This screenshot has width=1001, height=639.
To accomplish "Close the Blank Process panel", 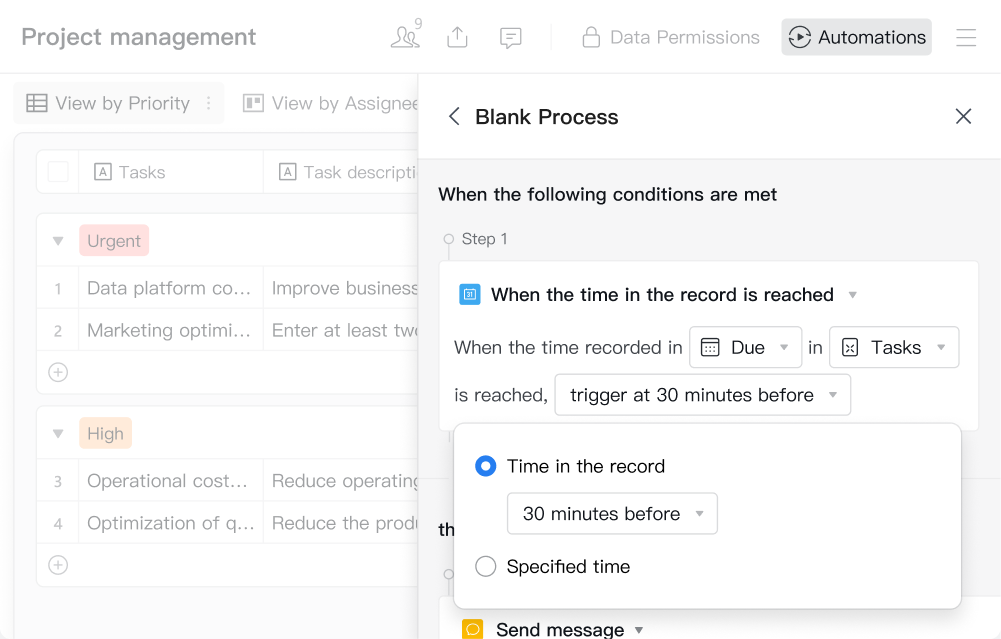I will pos(963,117).
